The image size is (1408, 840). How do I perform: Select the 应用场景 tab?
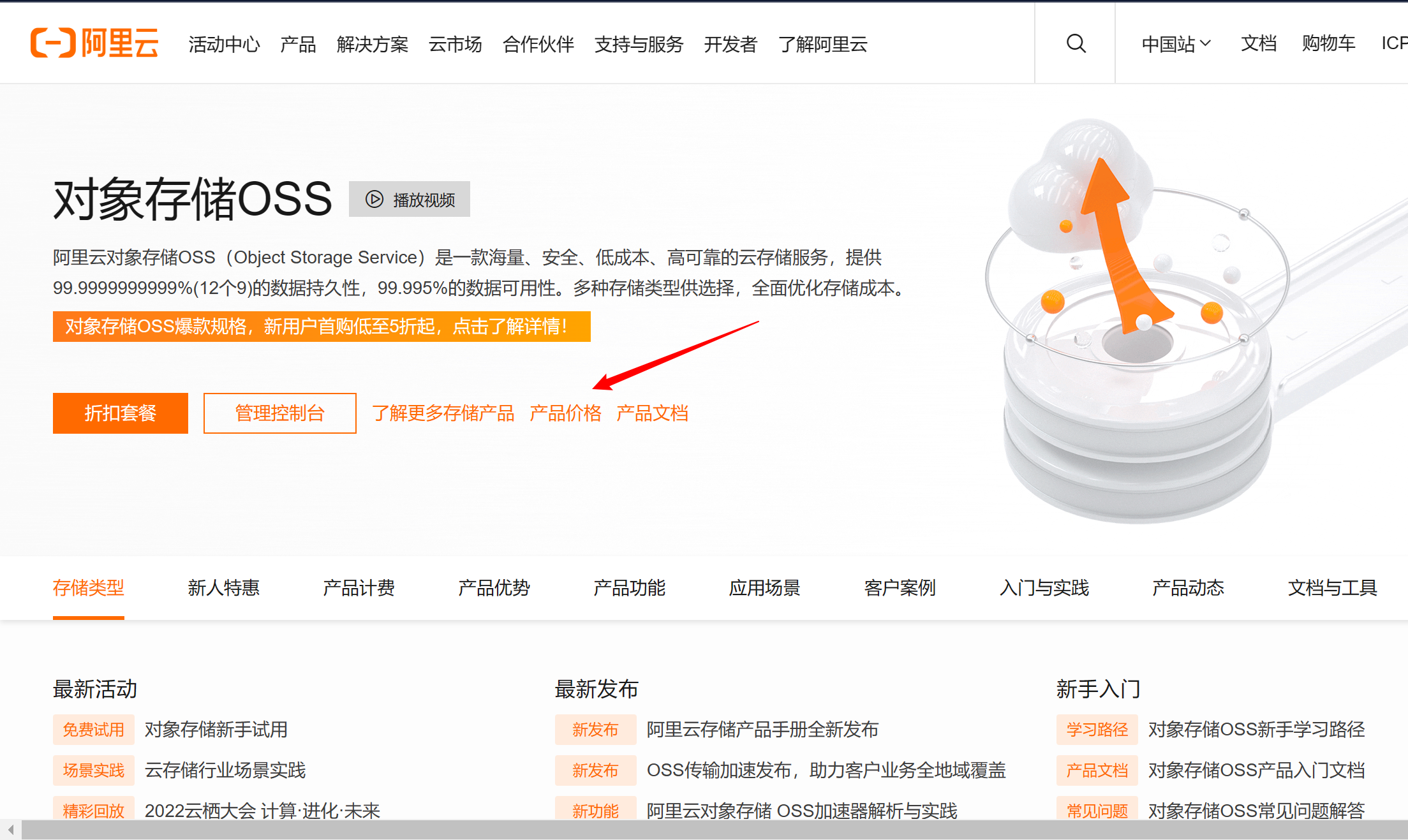(x=764, y=587)
